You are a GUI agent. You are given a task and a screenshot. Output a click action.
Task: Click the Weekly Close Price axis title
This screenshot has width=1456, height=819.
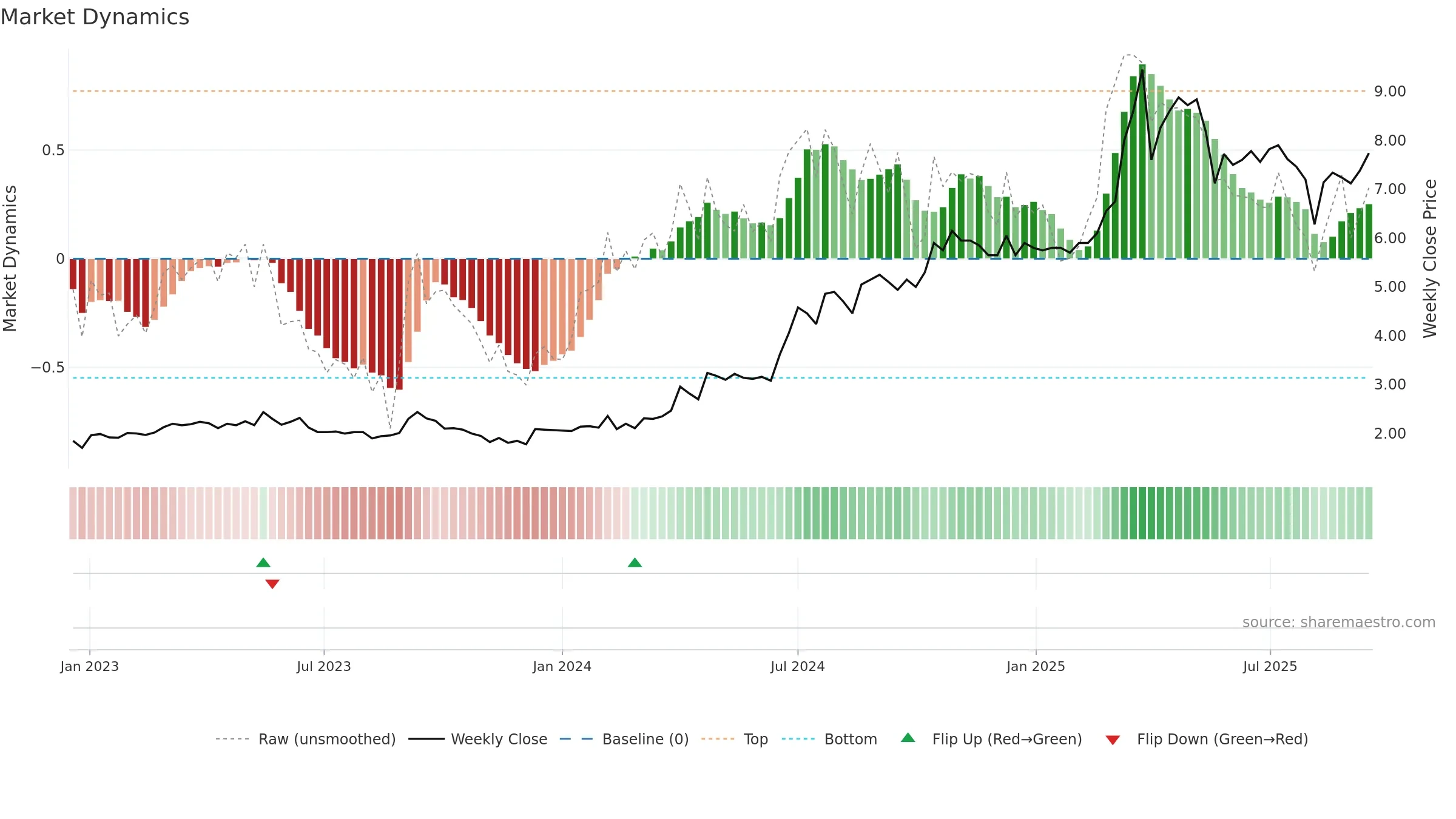click(x=1430, y=258)
